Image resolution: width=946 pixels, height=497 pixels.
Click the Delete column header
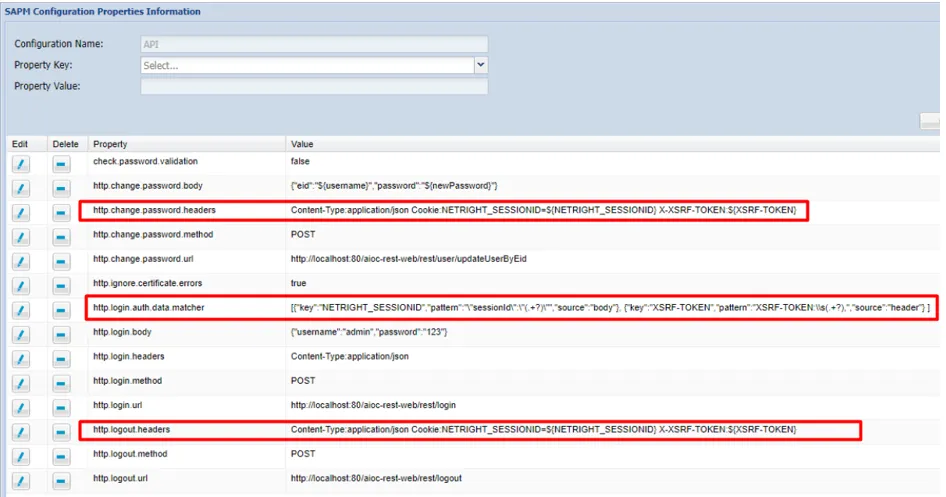(67, 144)
